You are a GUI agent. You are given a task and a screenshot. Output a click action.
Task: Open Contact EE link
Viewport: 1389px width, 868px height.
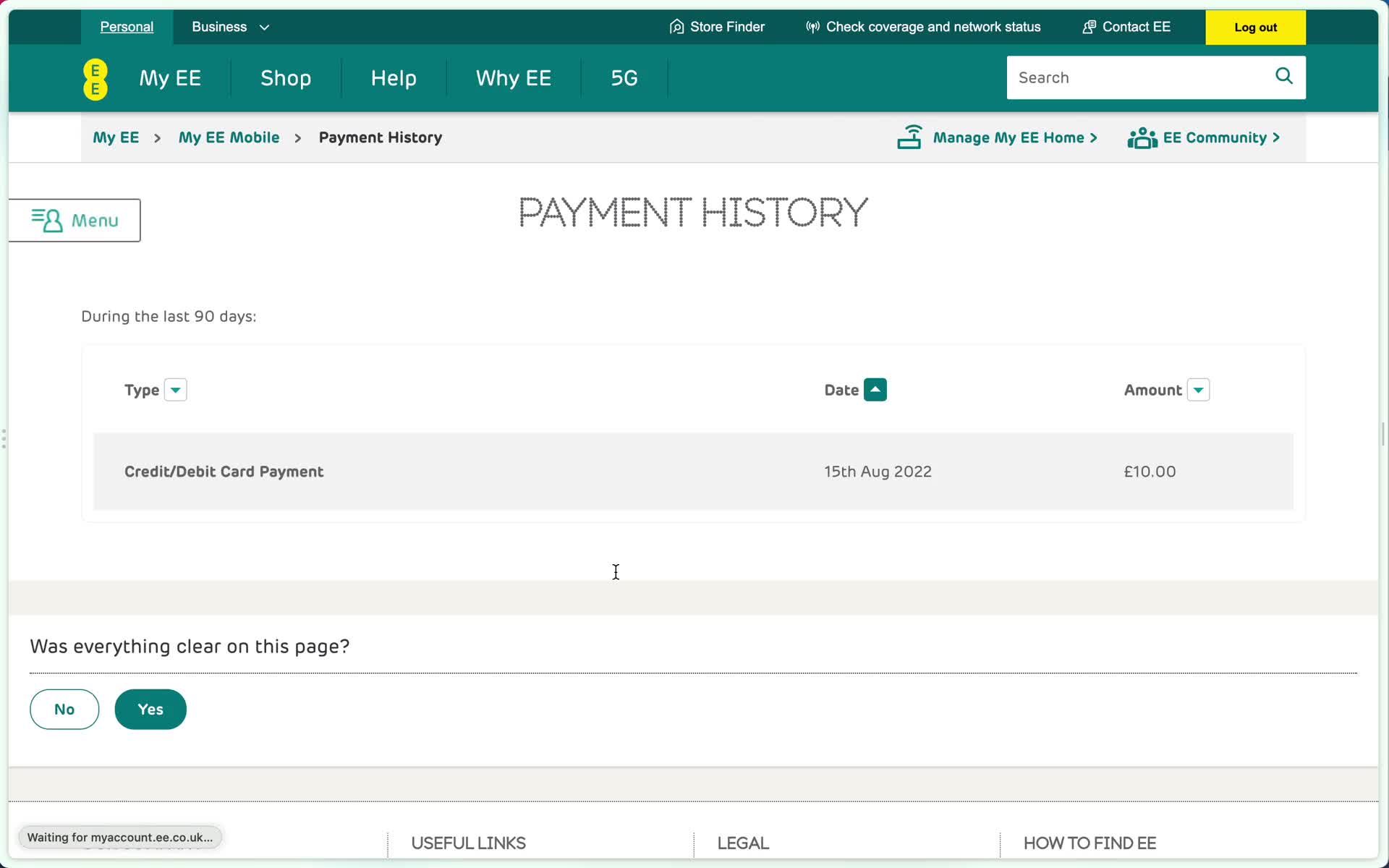pos(1126,27)
